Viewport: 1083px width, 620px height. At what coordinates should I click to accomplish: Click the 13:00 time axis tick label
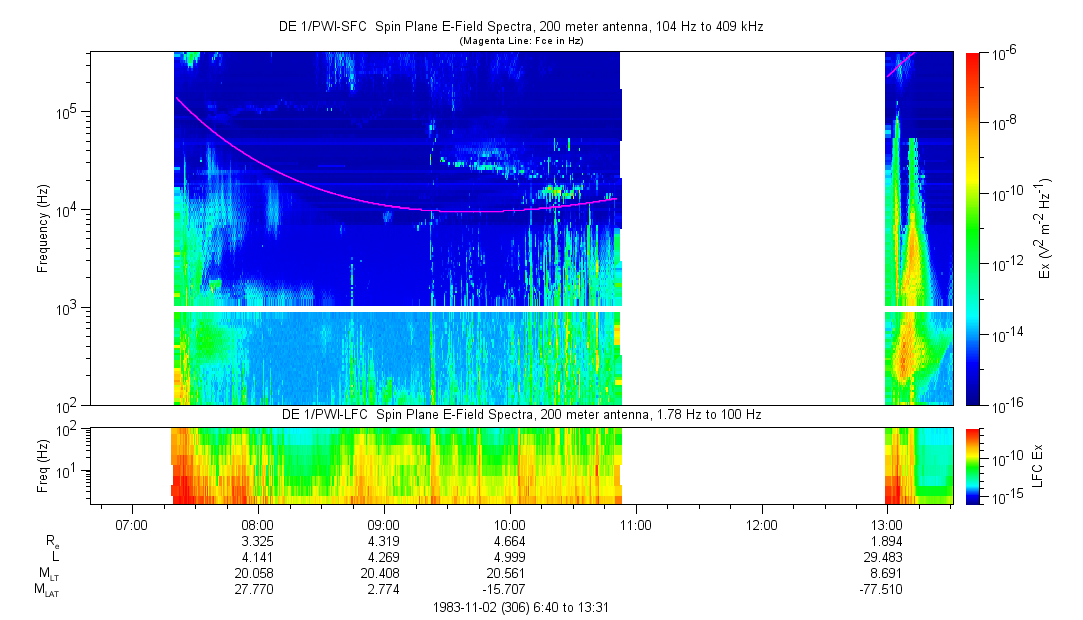(x=887, y=524)
